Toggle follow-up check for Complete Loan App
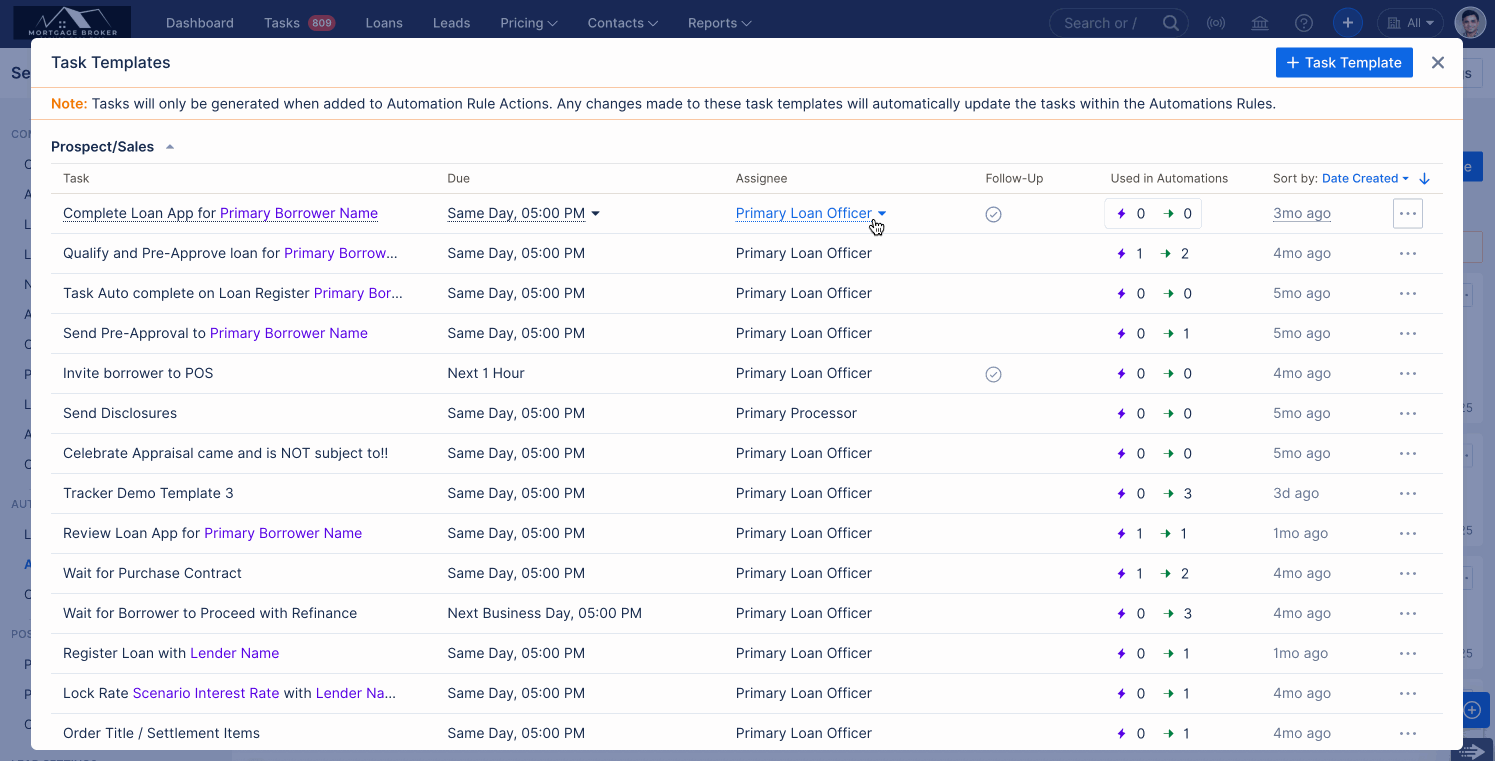 pyautogui.click(x=993, y=214)
